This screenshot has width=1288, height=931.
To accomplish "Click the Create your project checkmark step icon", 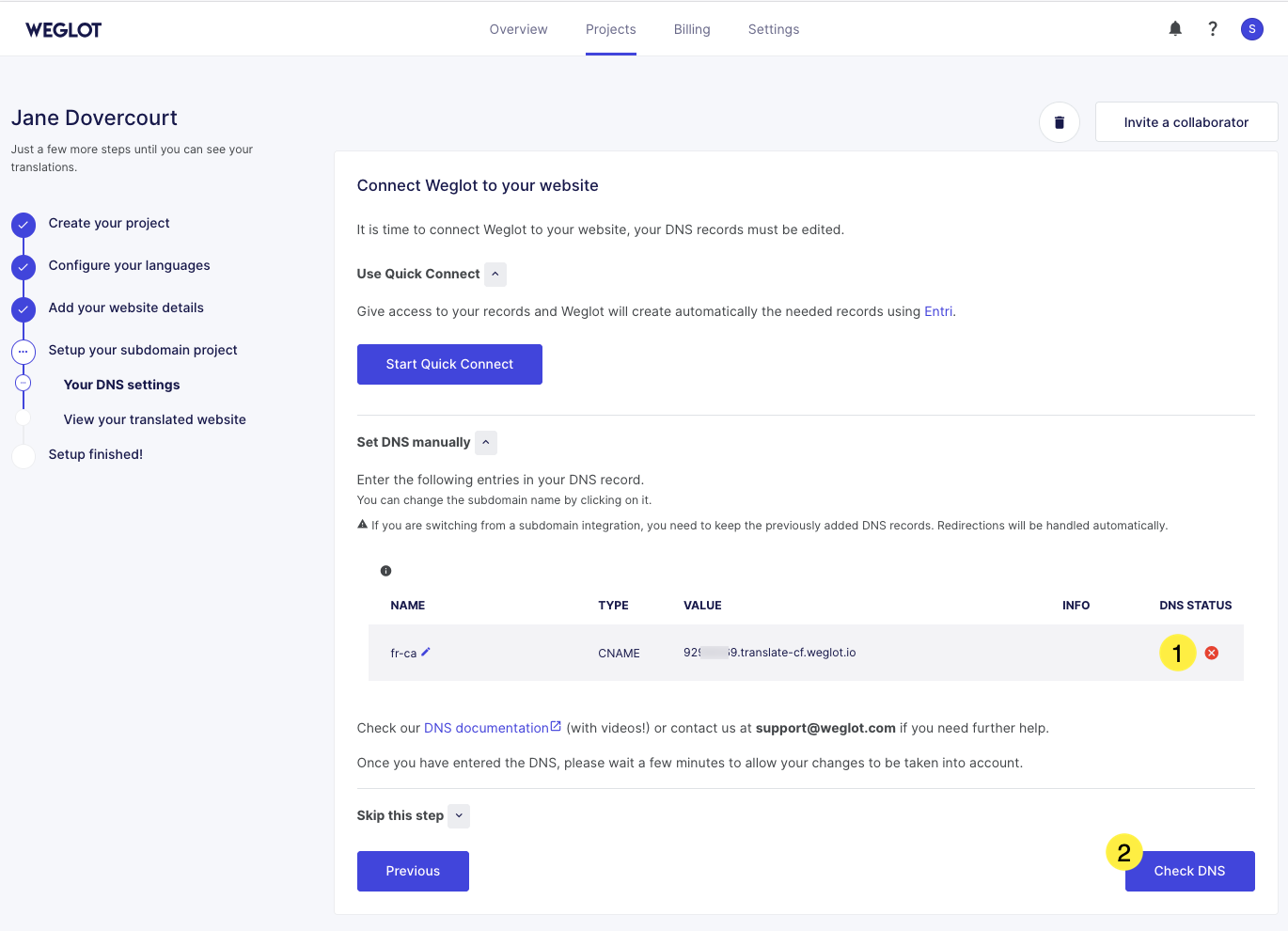I will click(24, 225).
